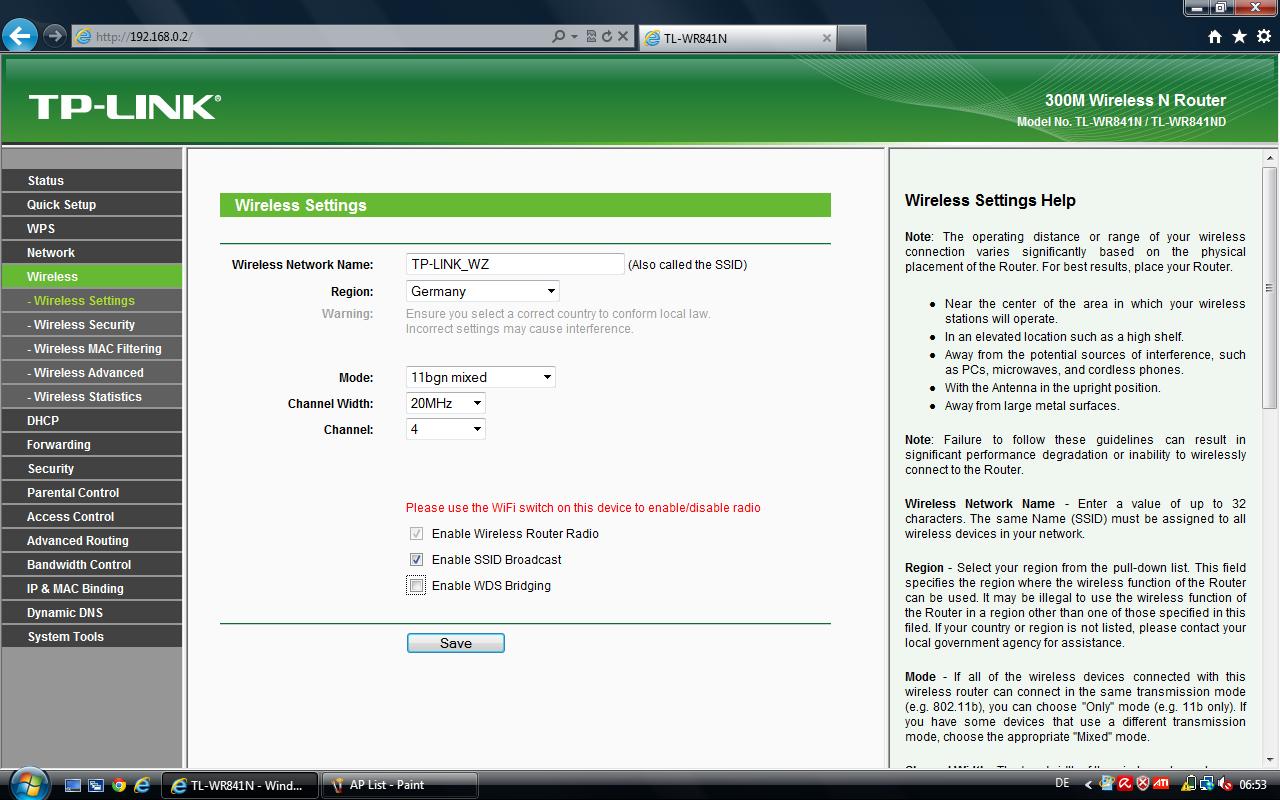Click the Wireless Network Name field
This screenshot has height=800, width=1280.
[515, 264]
